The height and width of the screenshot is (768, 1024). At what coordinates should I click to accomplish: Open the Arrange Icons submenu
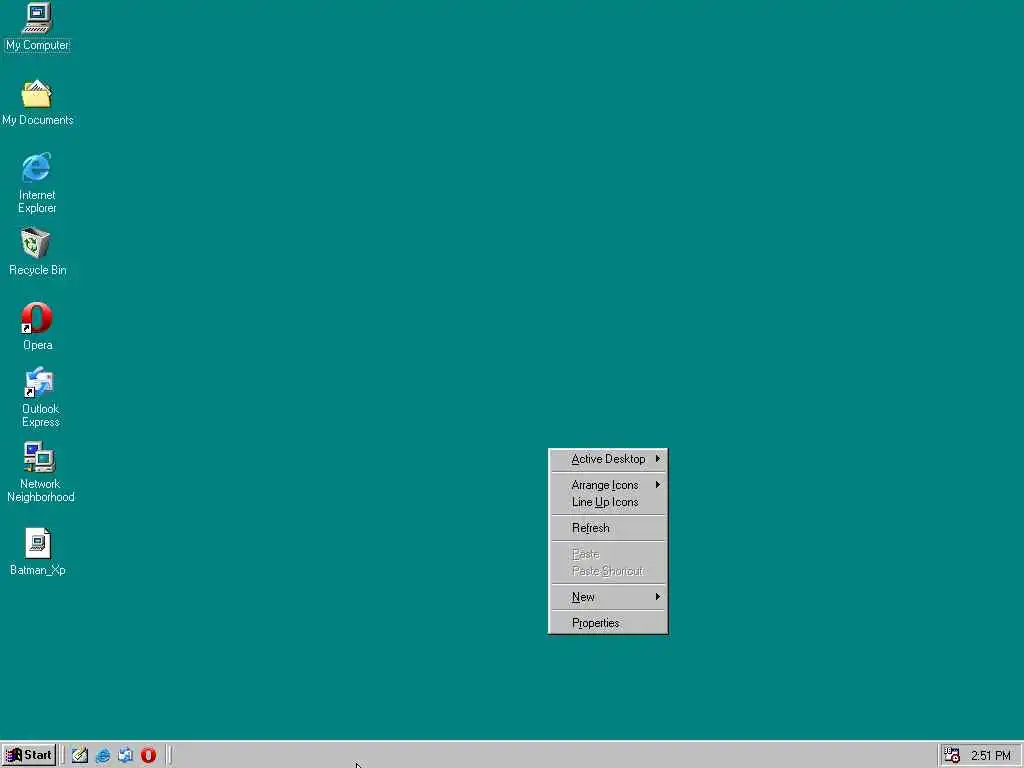pos(608,485)
